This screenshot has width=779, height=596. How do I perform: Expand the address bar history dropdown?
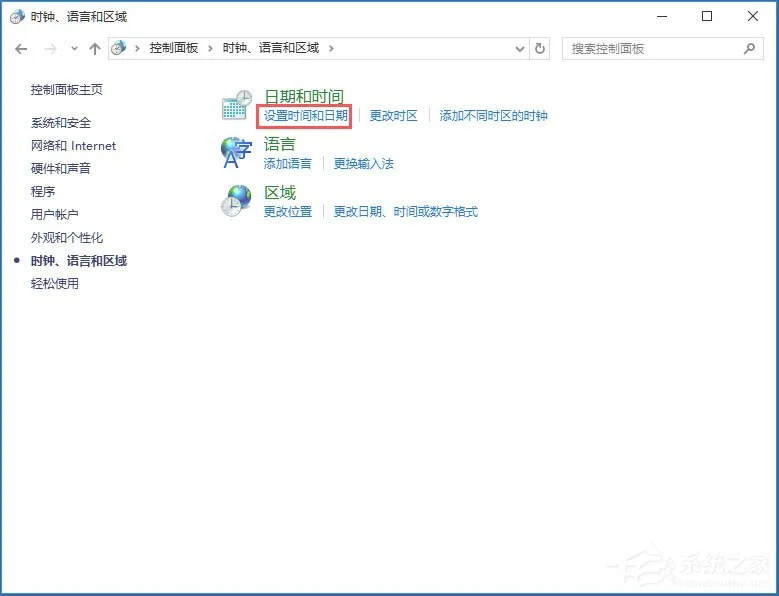[x=519, y=48]
